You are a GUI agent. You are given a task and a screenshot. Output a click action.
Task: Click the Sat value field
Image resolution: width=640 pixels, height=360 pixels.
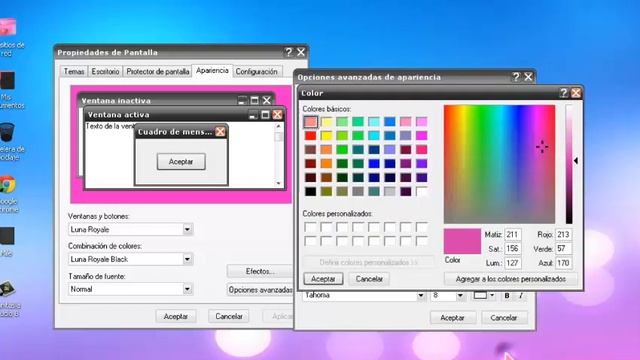coord(513,249)
